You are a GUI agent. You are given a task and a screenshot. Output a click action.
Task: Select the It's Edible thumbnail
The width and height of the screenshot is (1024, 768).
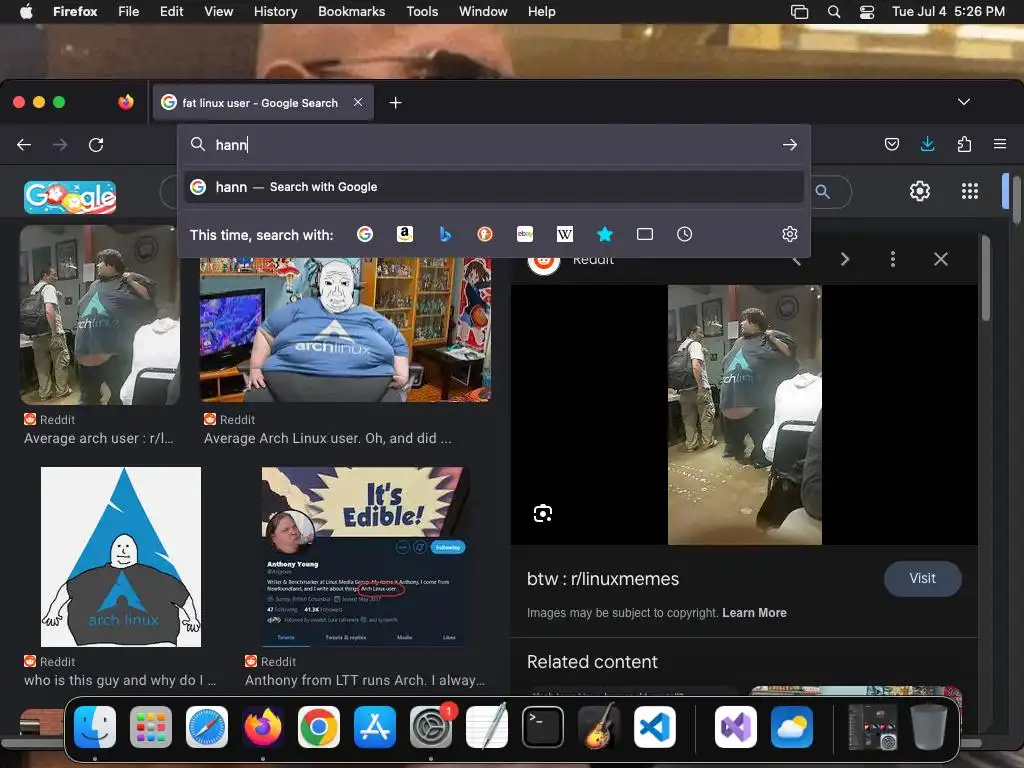click(365, 556)
